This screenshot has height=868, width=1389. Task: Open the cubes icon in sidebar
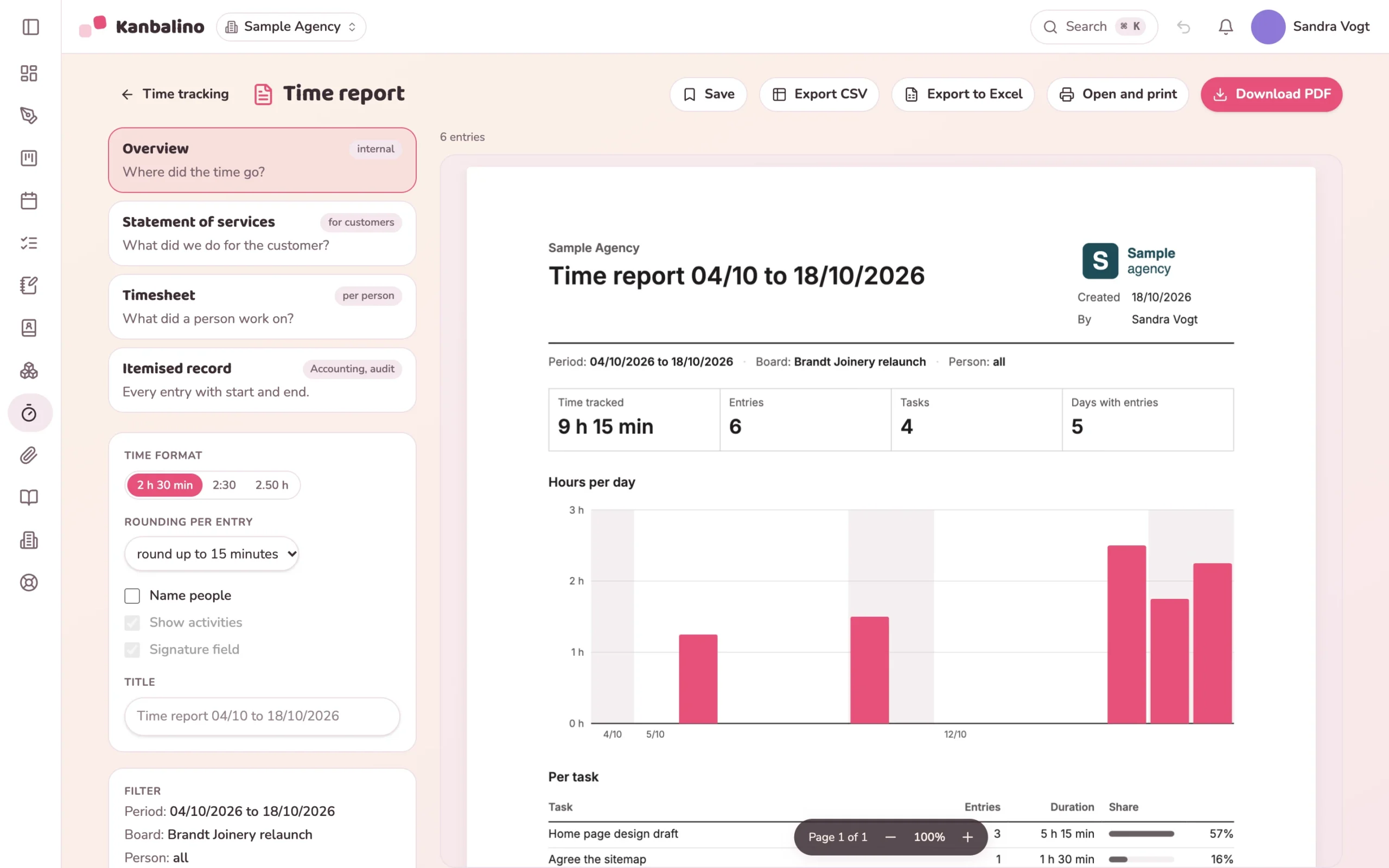[29, 371]
